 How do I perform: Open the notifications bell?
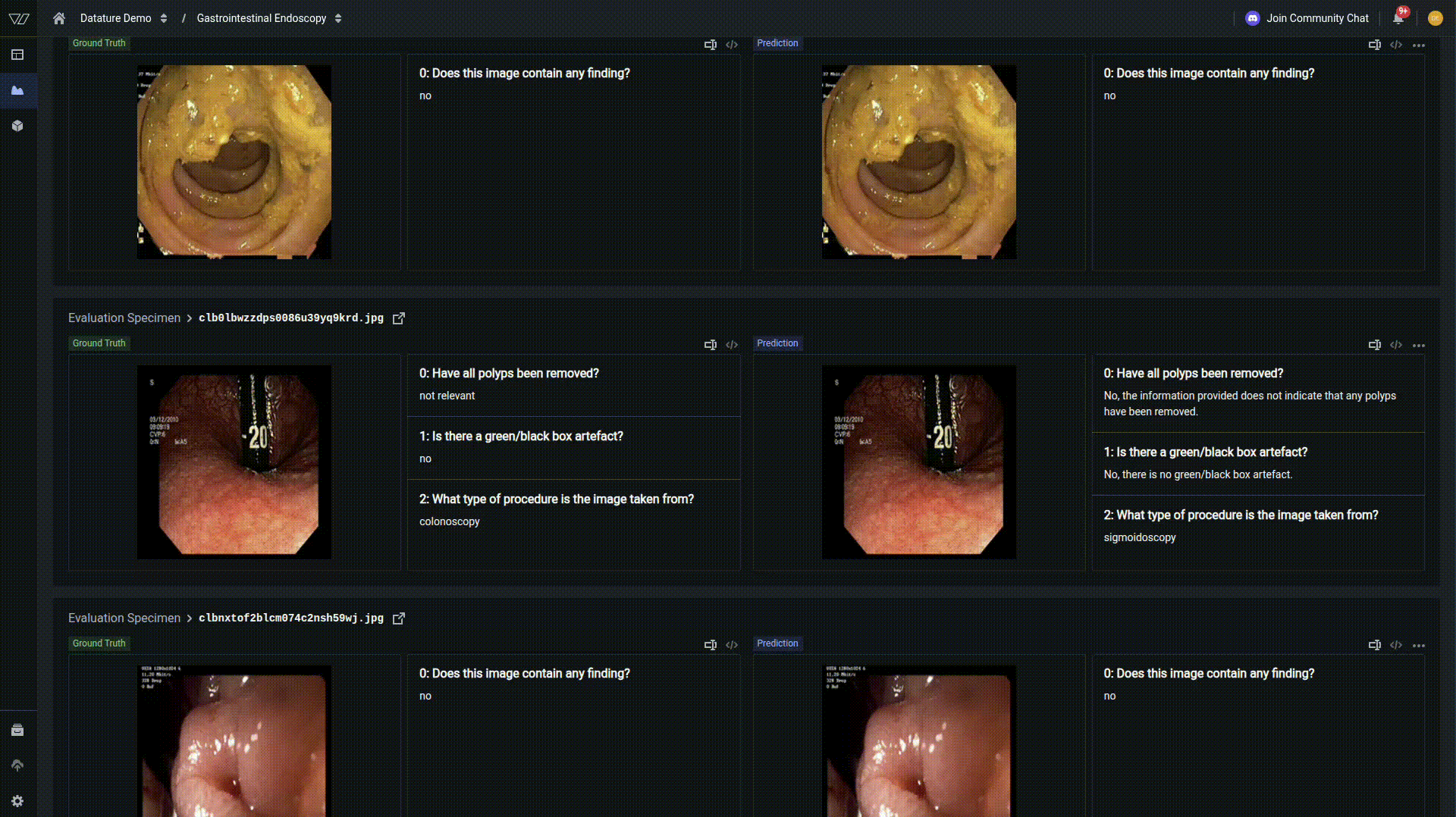point(1398,18)
